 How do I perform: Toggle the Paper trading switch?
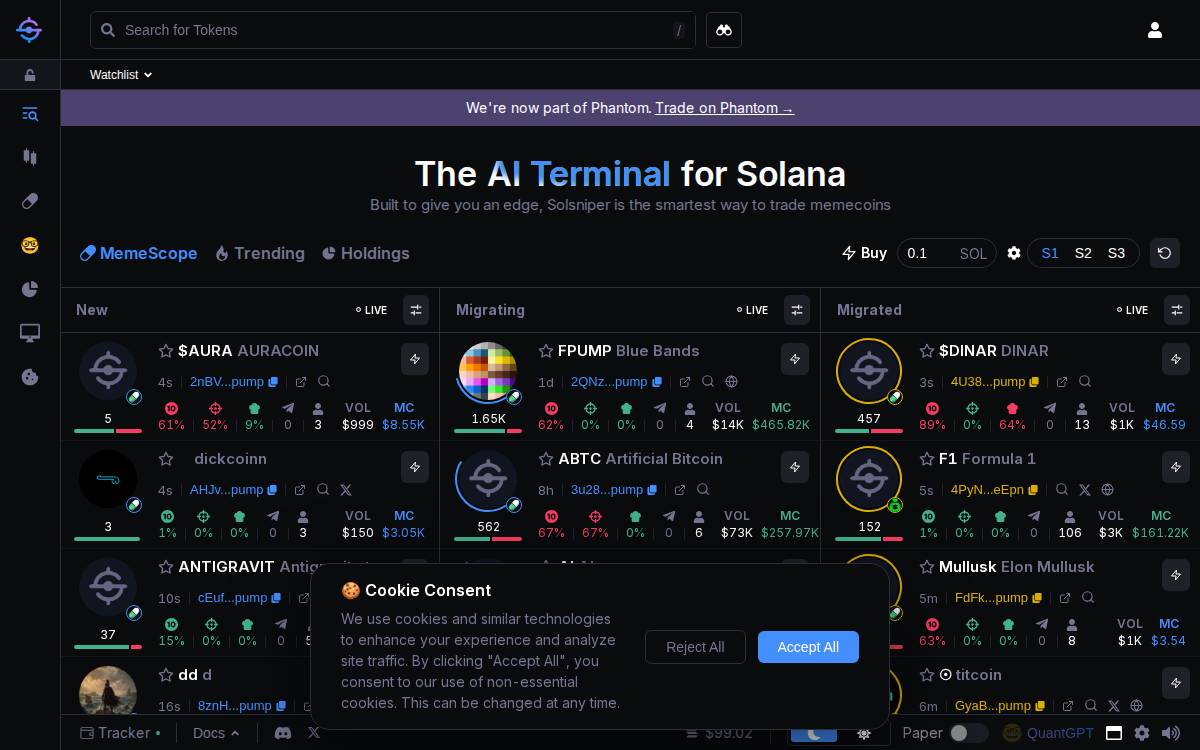point(968,733)
